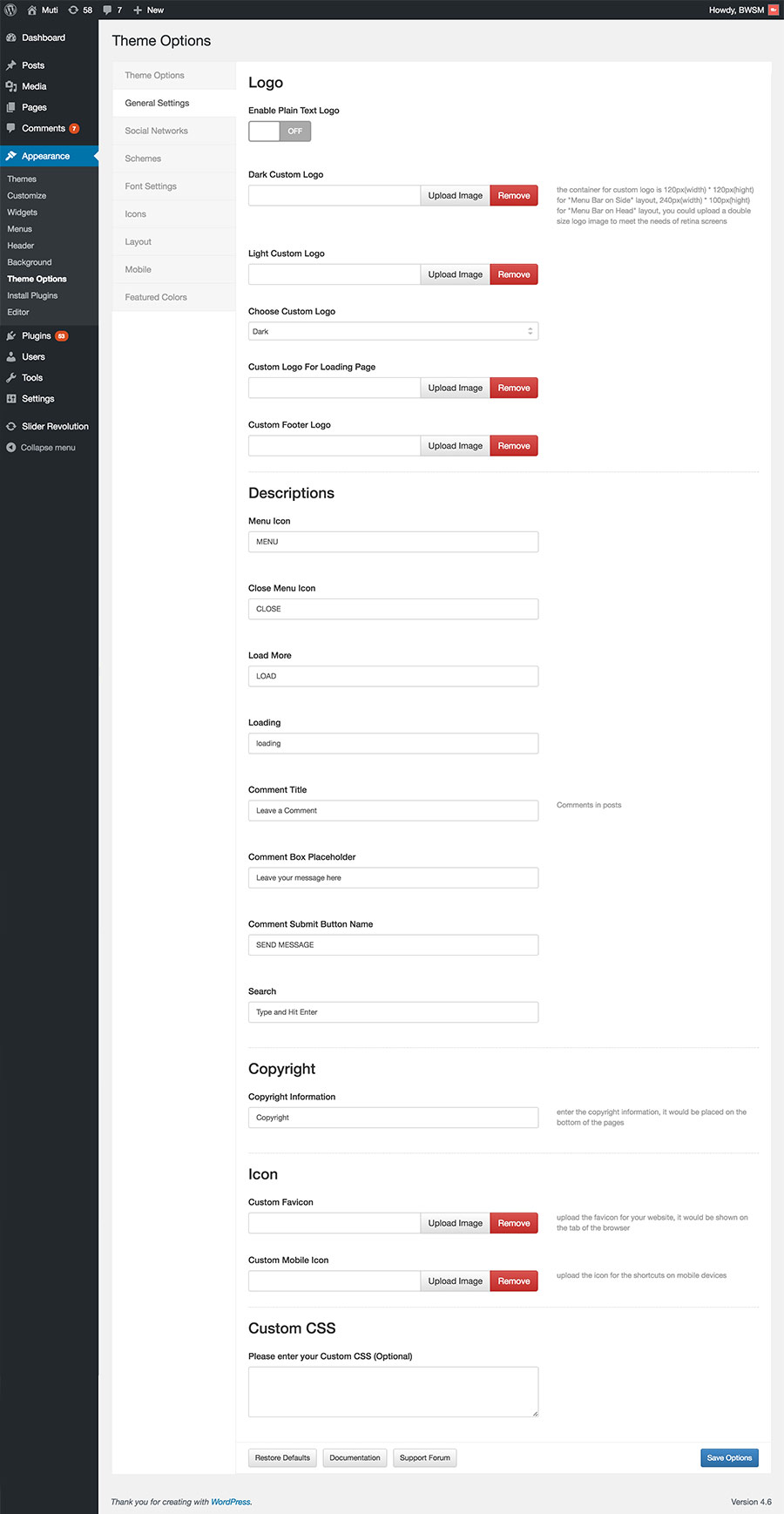Go to the Widgets submenu item
Viewport: 784px width, 1514px height.
pyautogui.click(x=23, y=212)
